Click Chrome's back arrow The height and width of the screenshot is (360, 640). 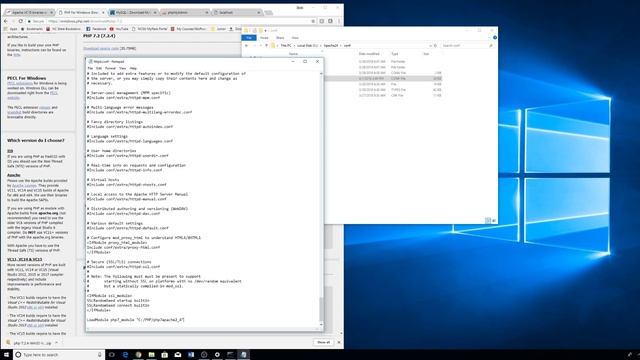(x=6, y=21)
